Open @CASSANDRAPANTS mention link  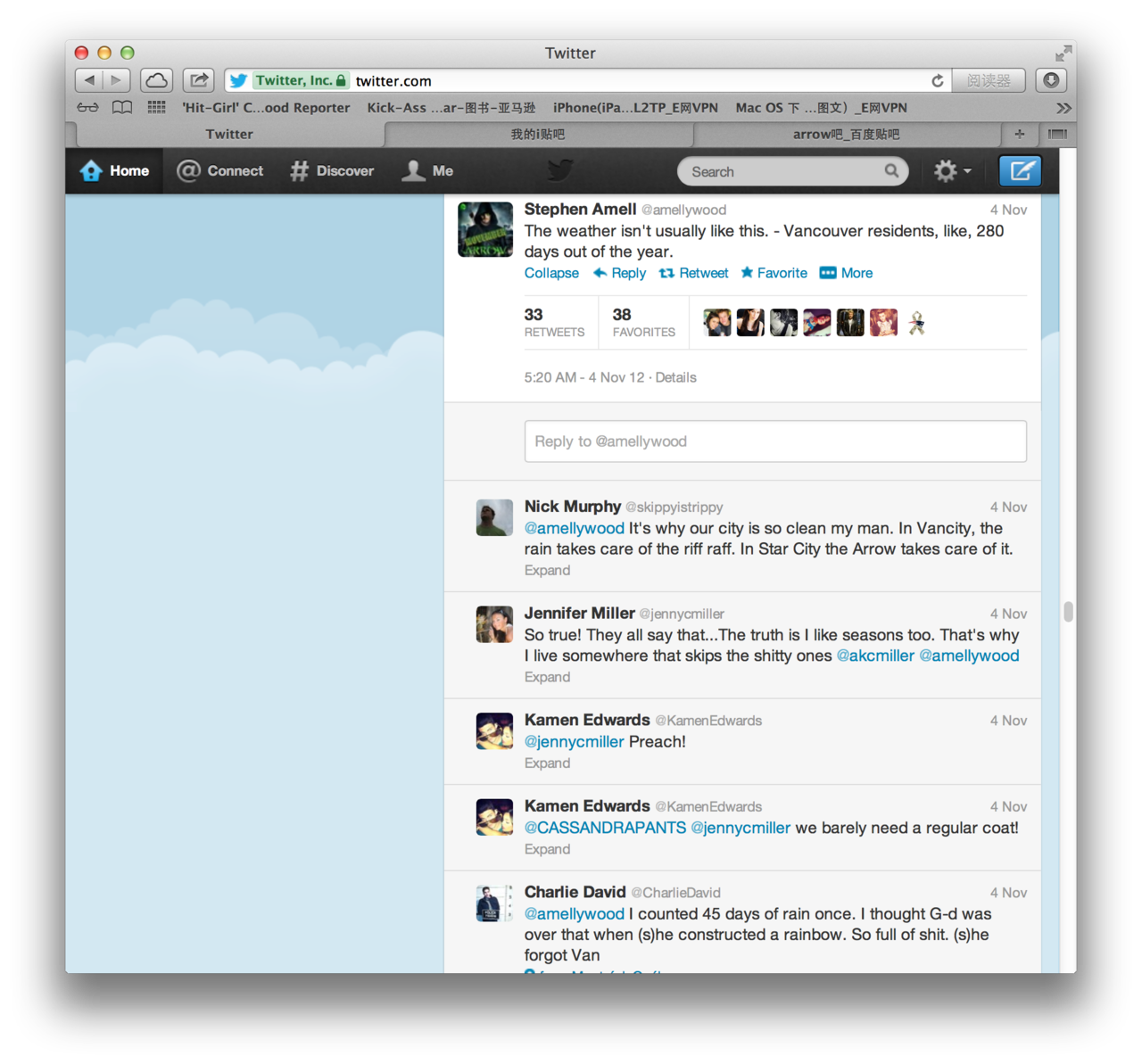tap(605, 828)
